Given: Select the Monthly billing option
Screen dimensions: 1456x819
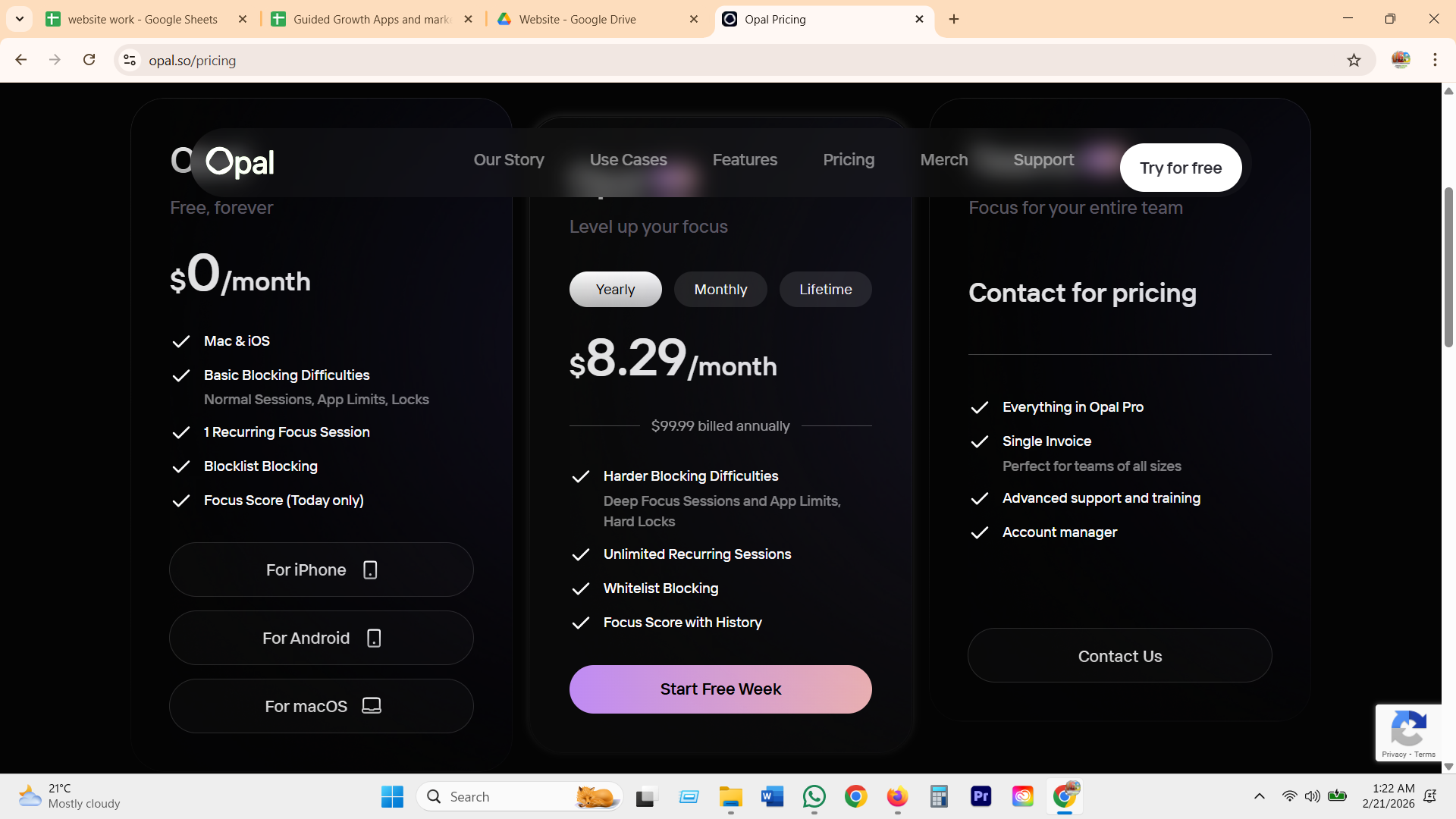Looking at the screenshot, I should (x=720, y=289).
